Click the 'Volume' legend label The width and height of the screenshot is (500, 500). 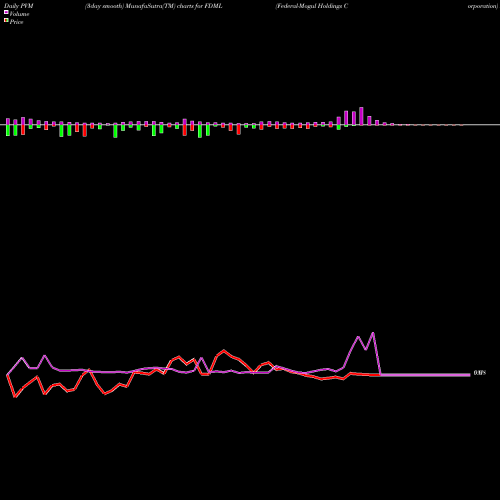[19, 14]
